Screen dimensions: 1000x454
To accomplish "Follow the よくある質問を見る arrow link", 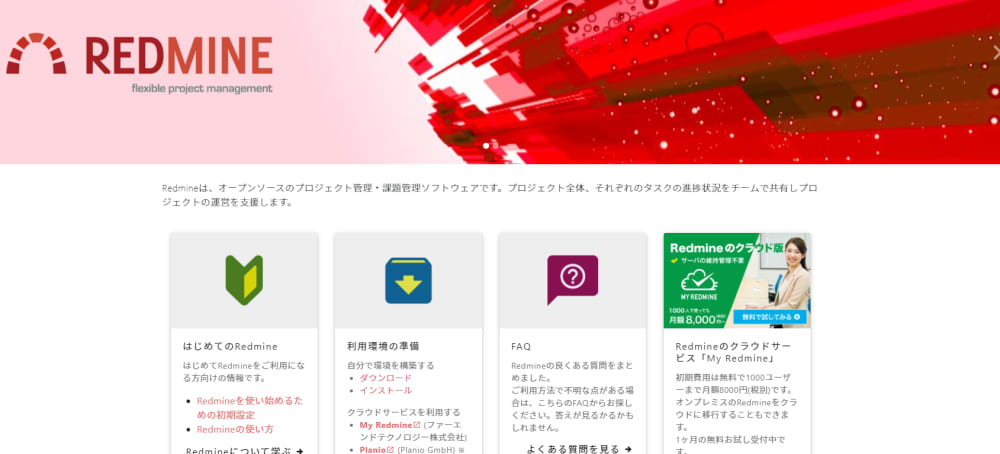I will 579,449.
